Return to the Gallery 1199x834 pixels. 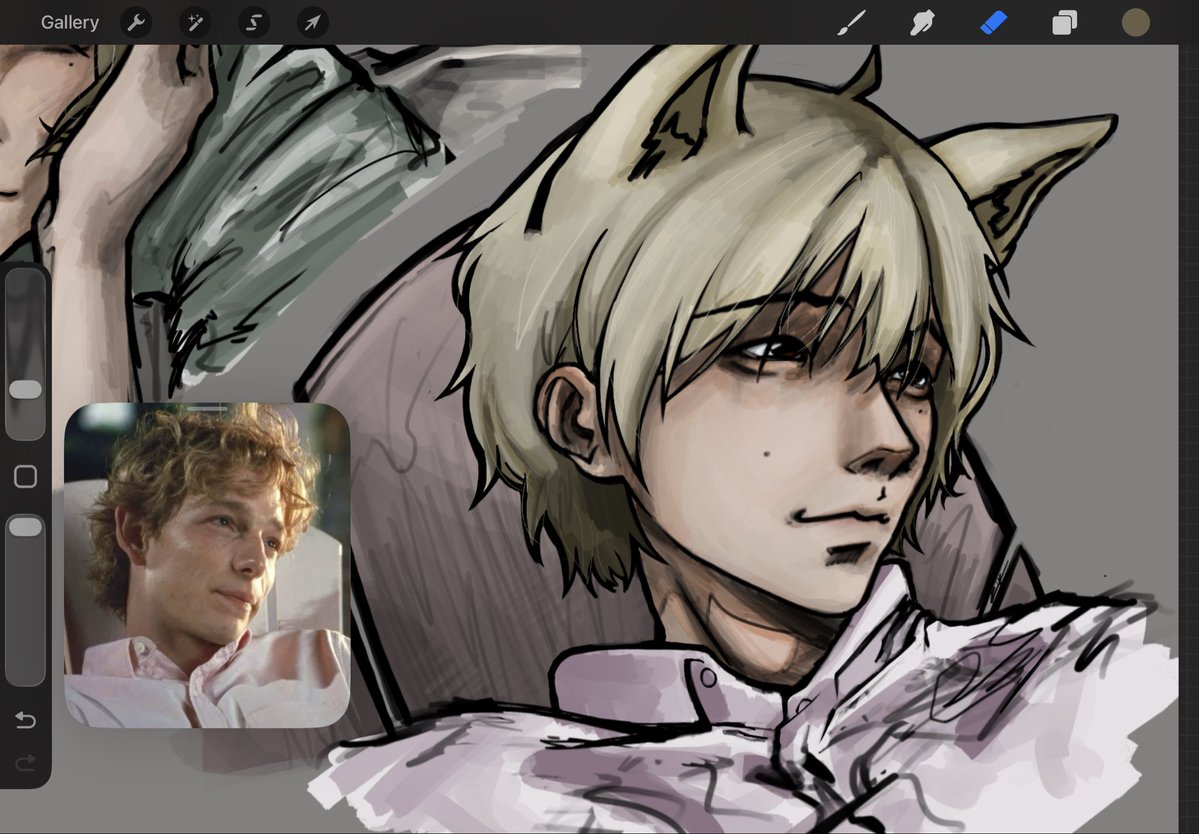tap(70, 22)
